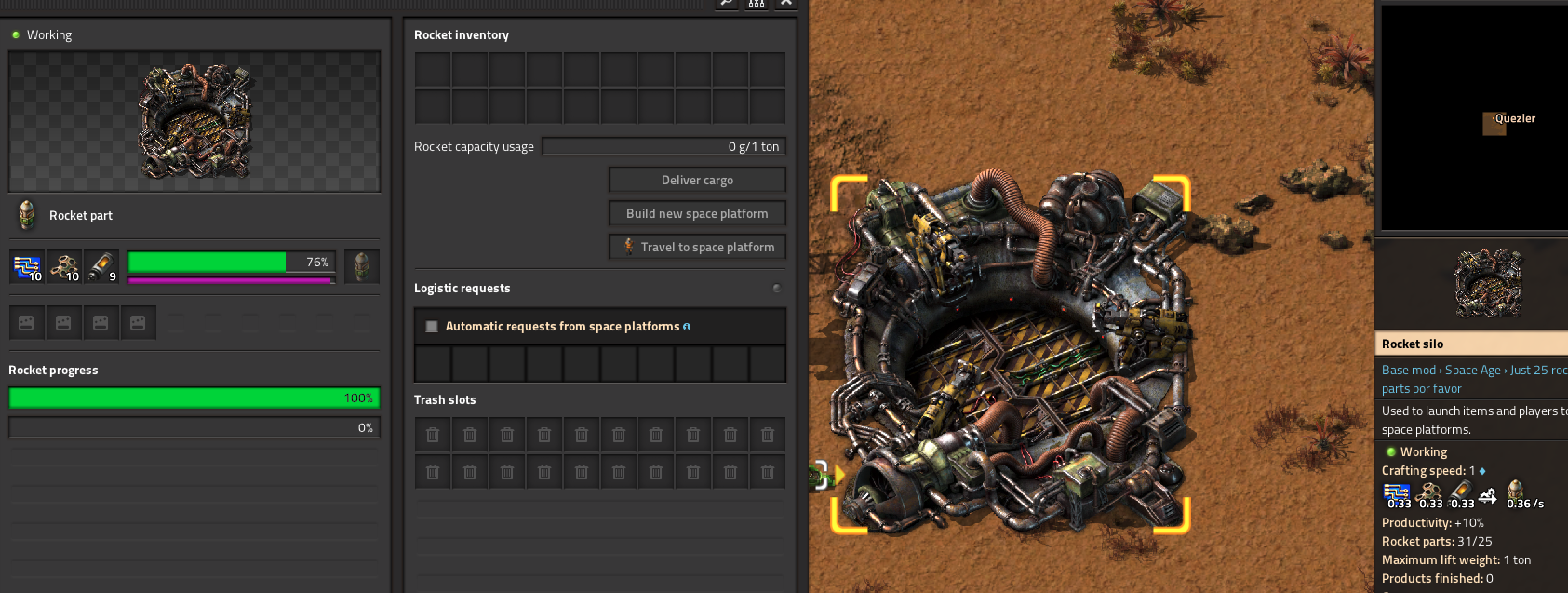Click the Rocket part recipe name
Viewport: 1568px width, 593px height.
81,215
